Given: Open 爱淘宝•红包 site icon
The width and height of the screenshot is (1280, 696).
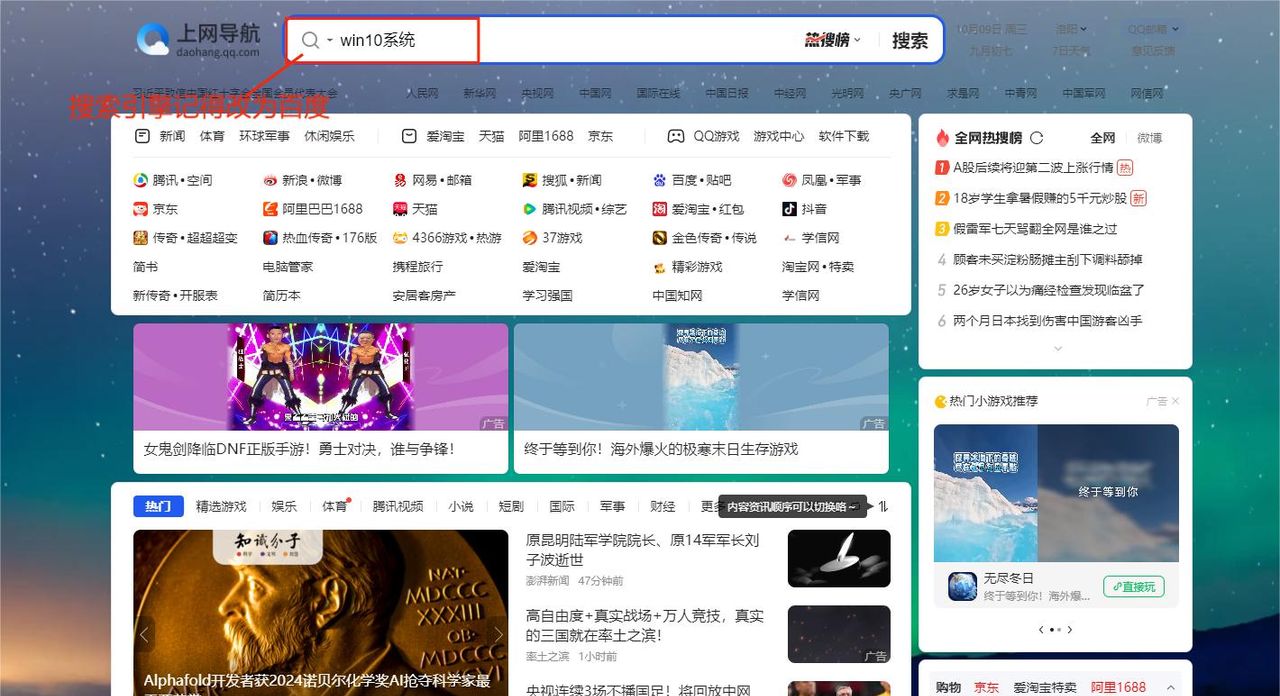Looking at the screenshot, I should (660, 209).
